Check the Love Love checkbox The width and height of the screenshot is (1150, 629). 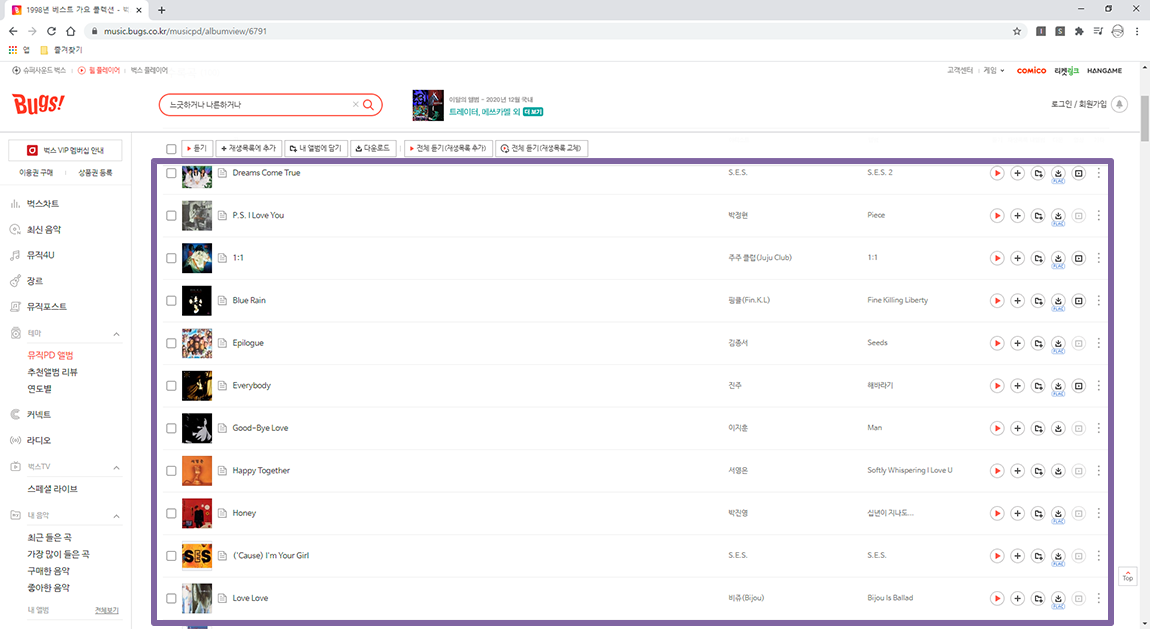coord(171,598)
